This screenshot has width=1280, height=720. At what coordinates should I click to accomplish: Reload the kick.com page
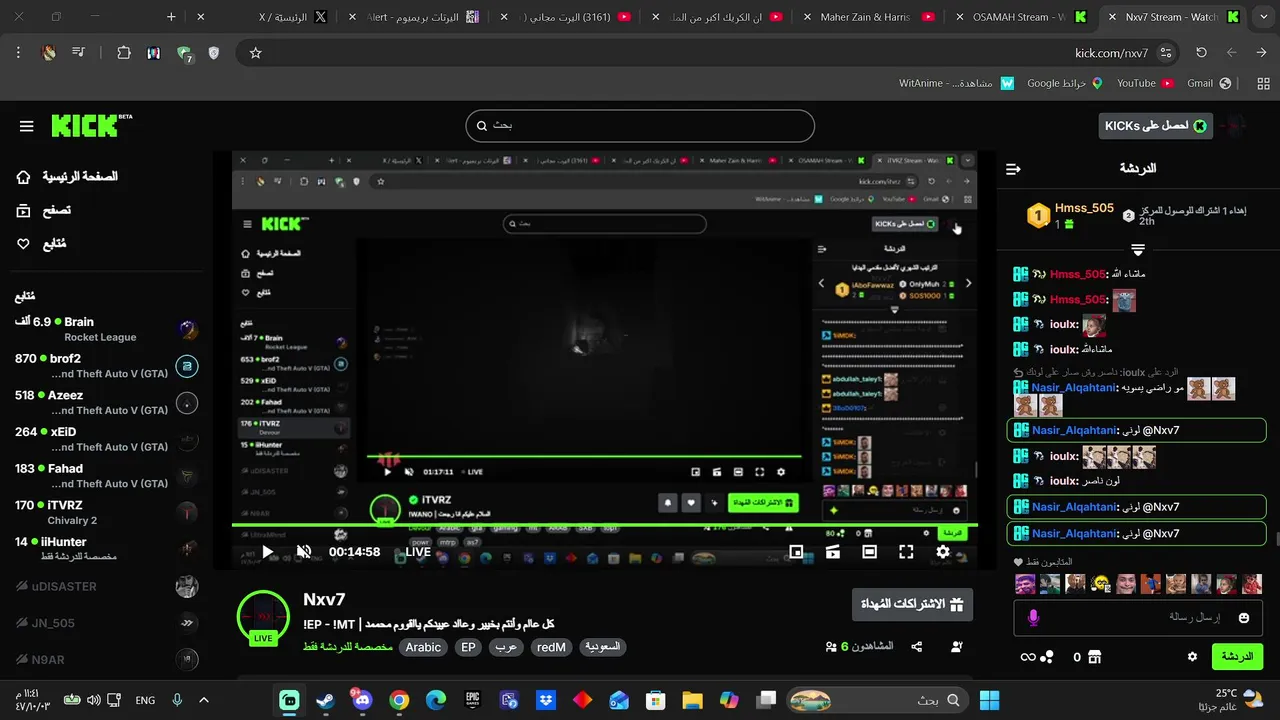pos(1201,53)
